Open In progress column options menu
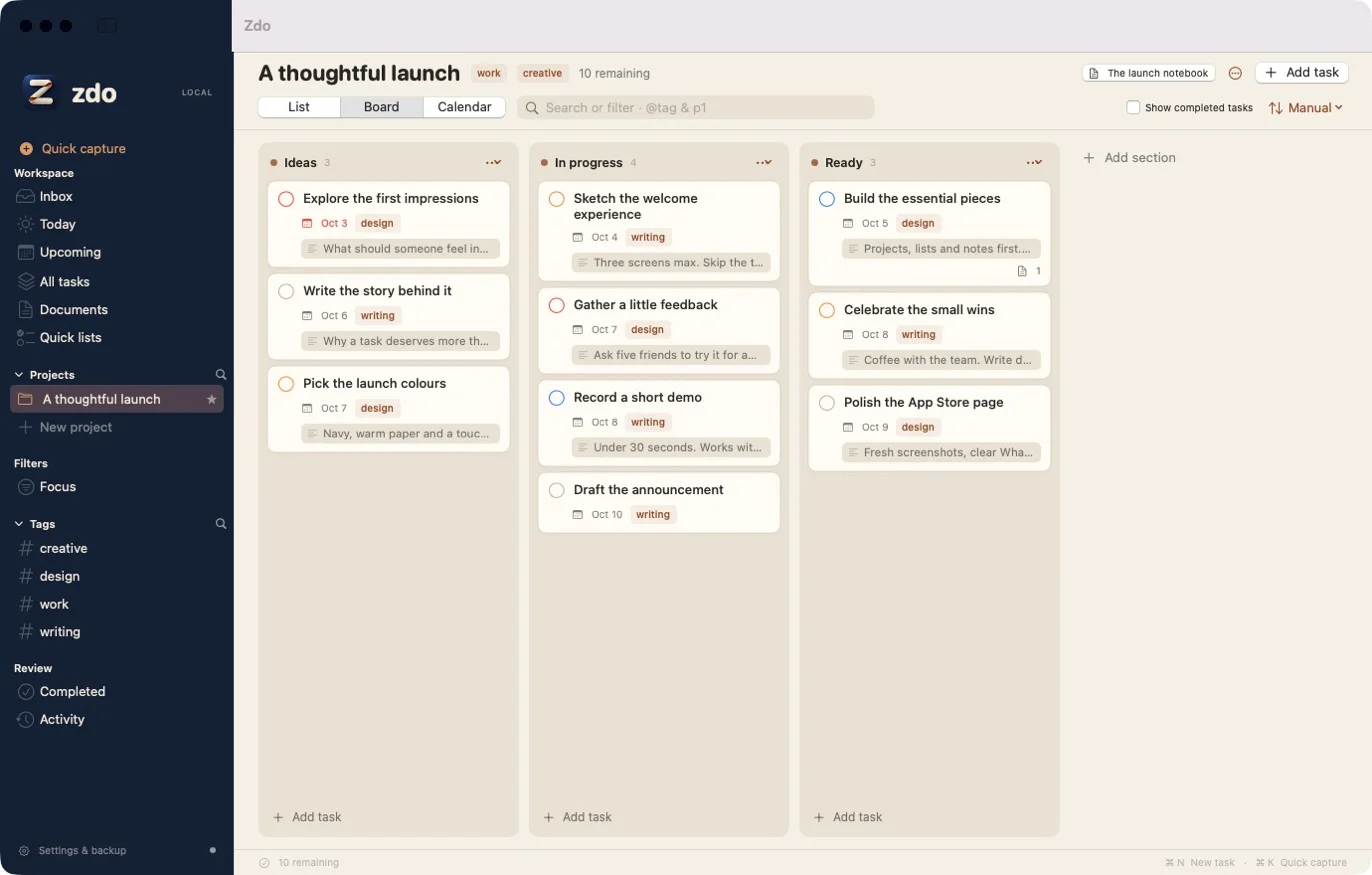Screen dimensions: 1372x875 point(764,162)
